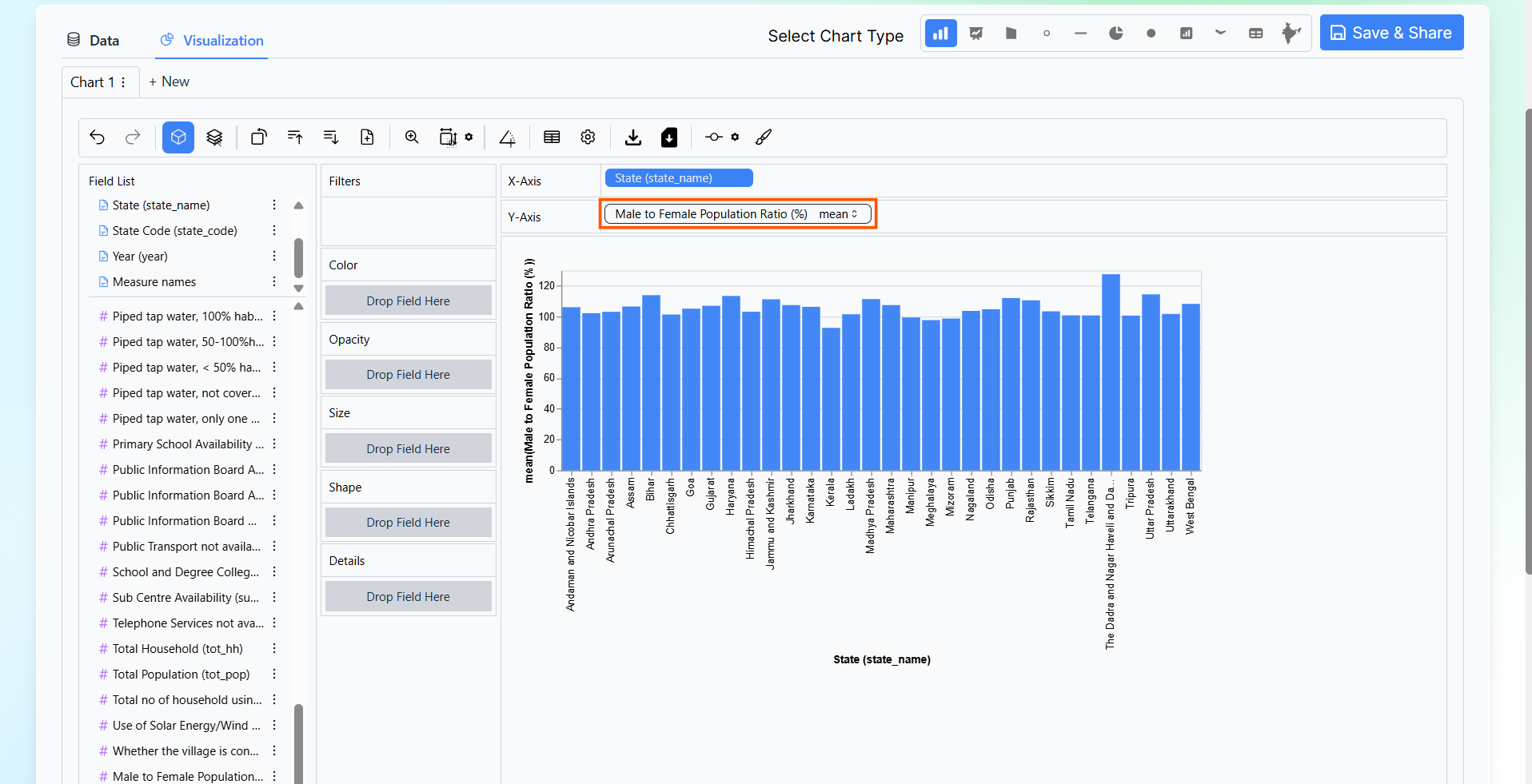Click the sort ascending icon
The width and height of the screenshot is (1532, 784).
295,137
